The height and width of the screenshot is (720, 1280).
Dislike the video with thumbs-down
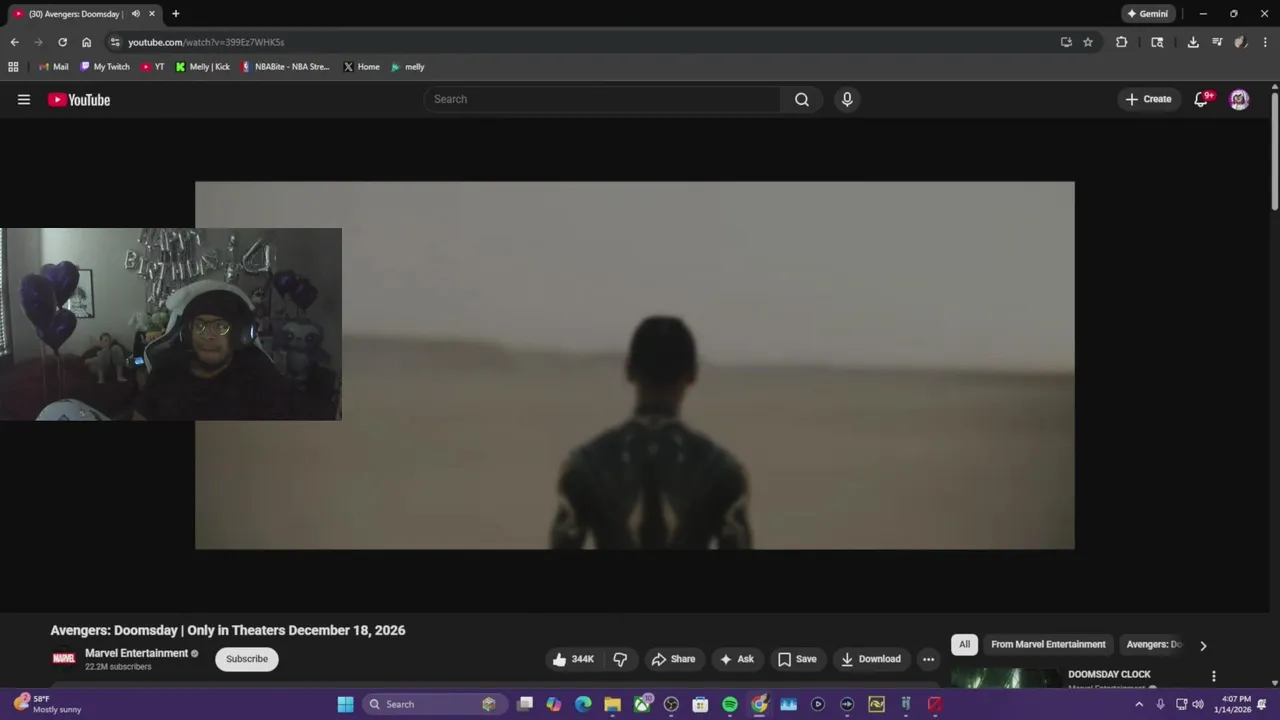tap(620, 659)
